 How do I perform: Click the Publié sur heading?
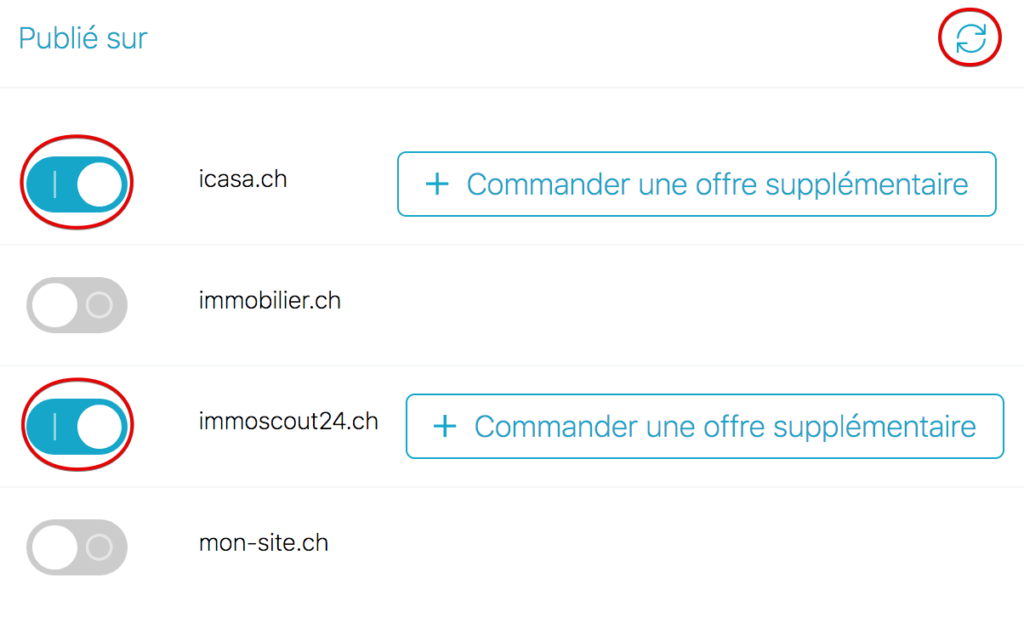(82, 37)
